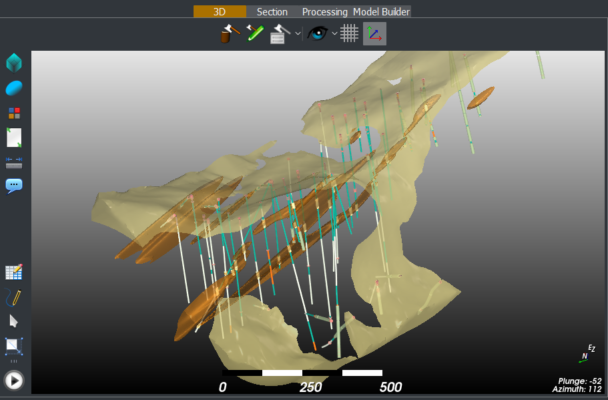Click the scale bar label 500

tap(390, 387)
